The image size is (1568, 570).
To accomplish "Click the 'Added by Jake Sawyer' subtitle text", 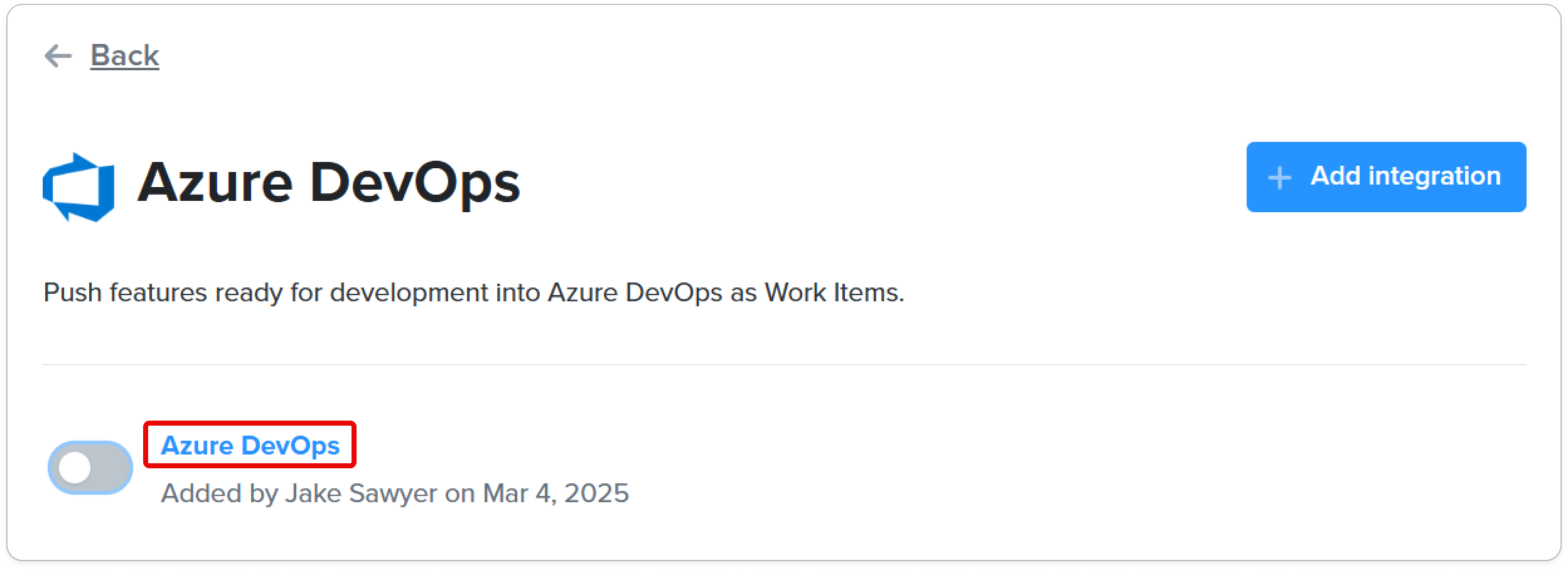I will [395, 493].
